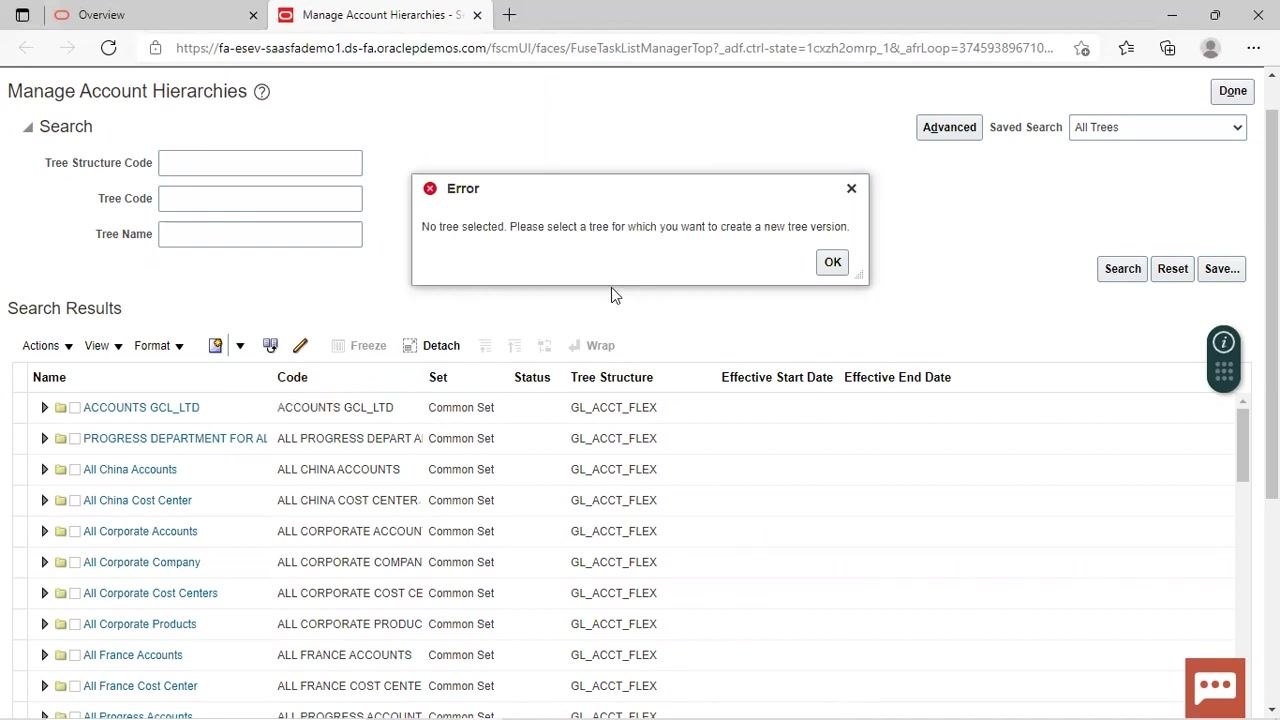Click the Wrap toolbar button
Viewport: 1280px width, 720px height.
[x=591, y=345]
